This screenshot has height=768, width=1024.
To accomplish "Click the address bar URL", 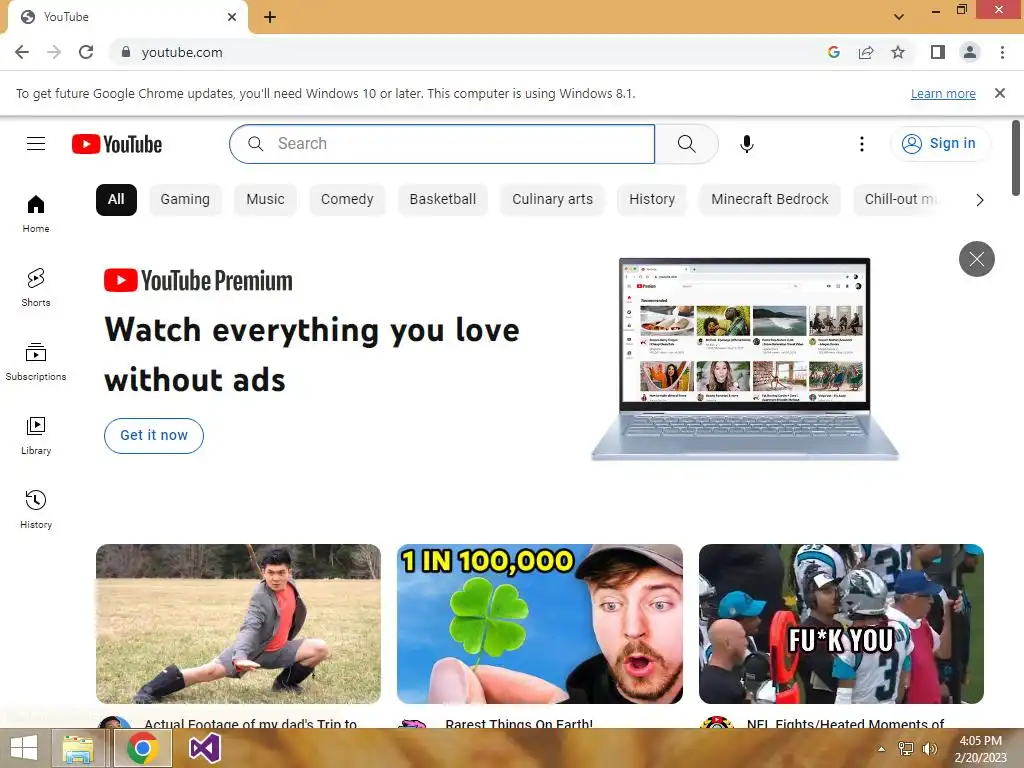I will [182, 52].
